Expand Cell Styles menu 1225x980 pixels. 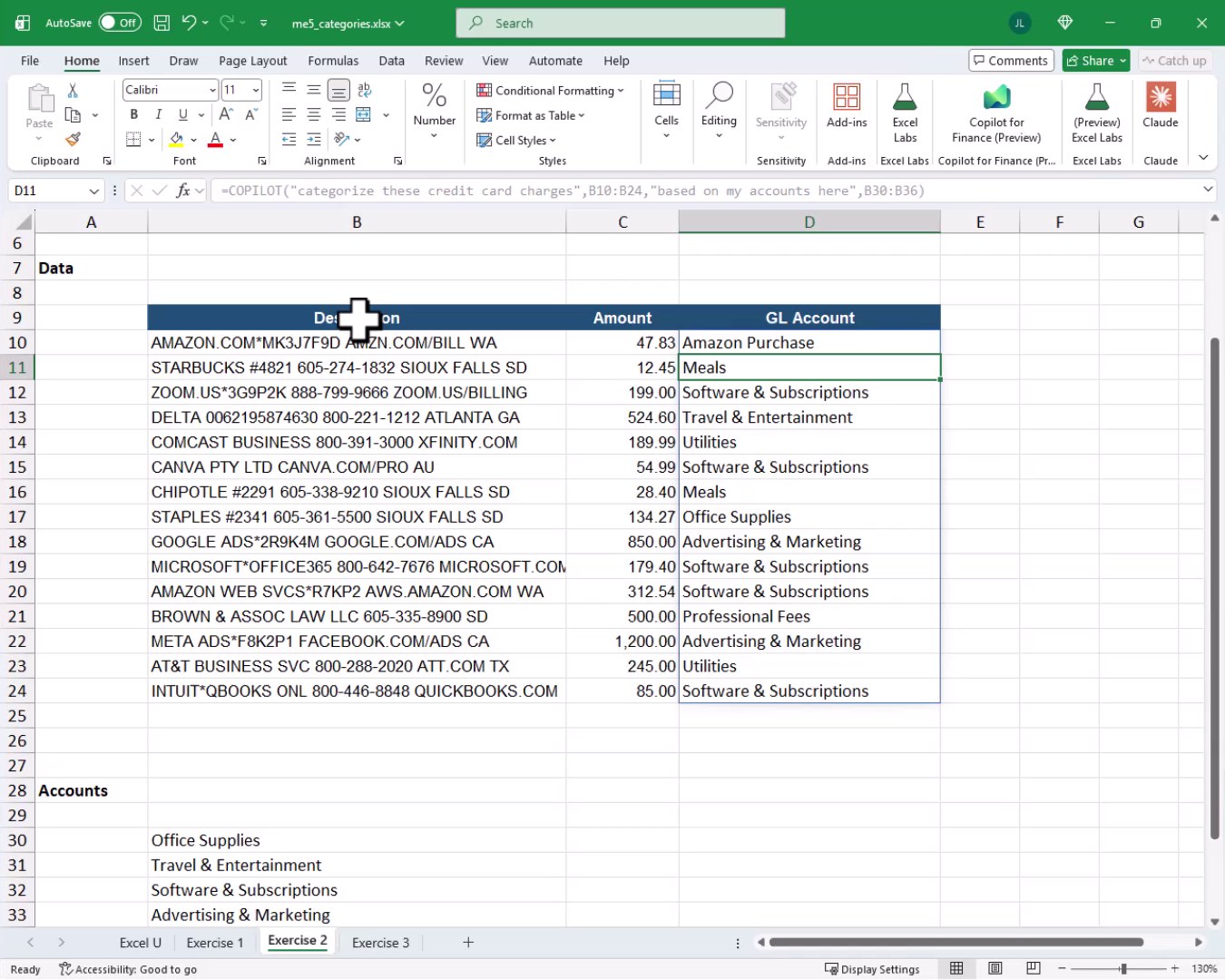[516, 141]
